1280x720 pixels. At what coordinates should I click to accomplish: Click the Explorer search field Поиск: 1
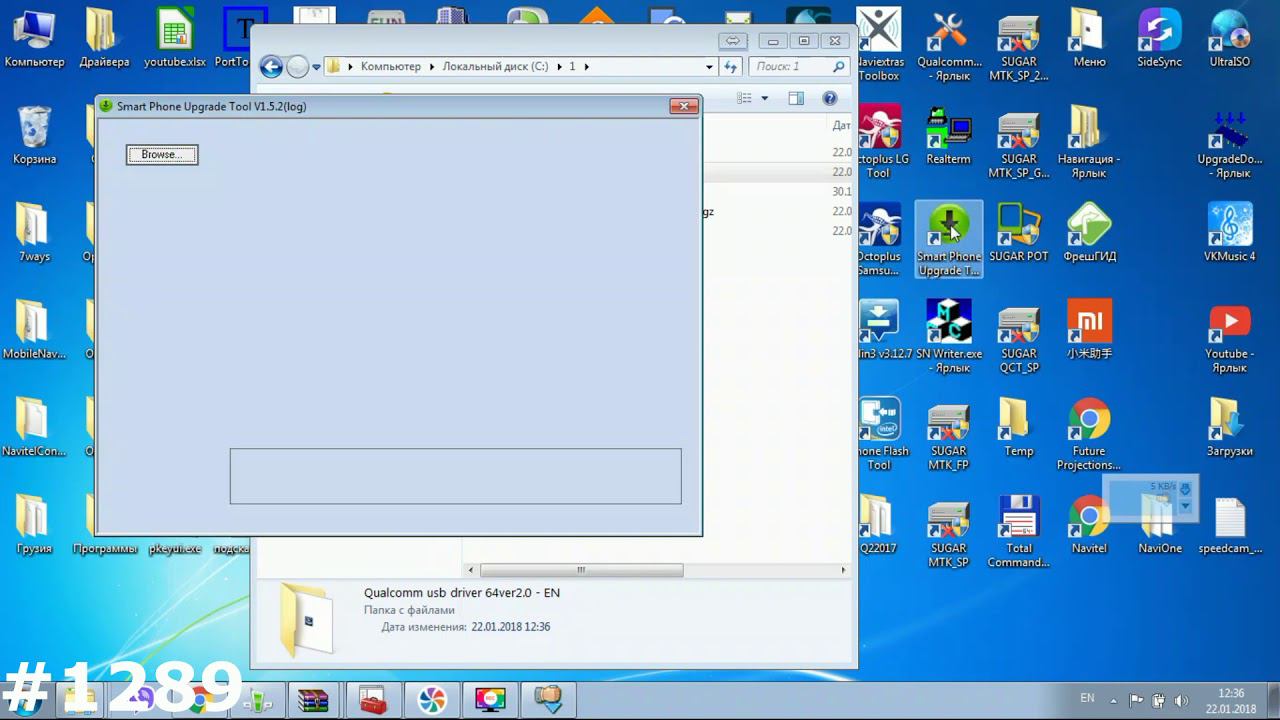(797, 67)
